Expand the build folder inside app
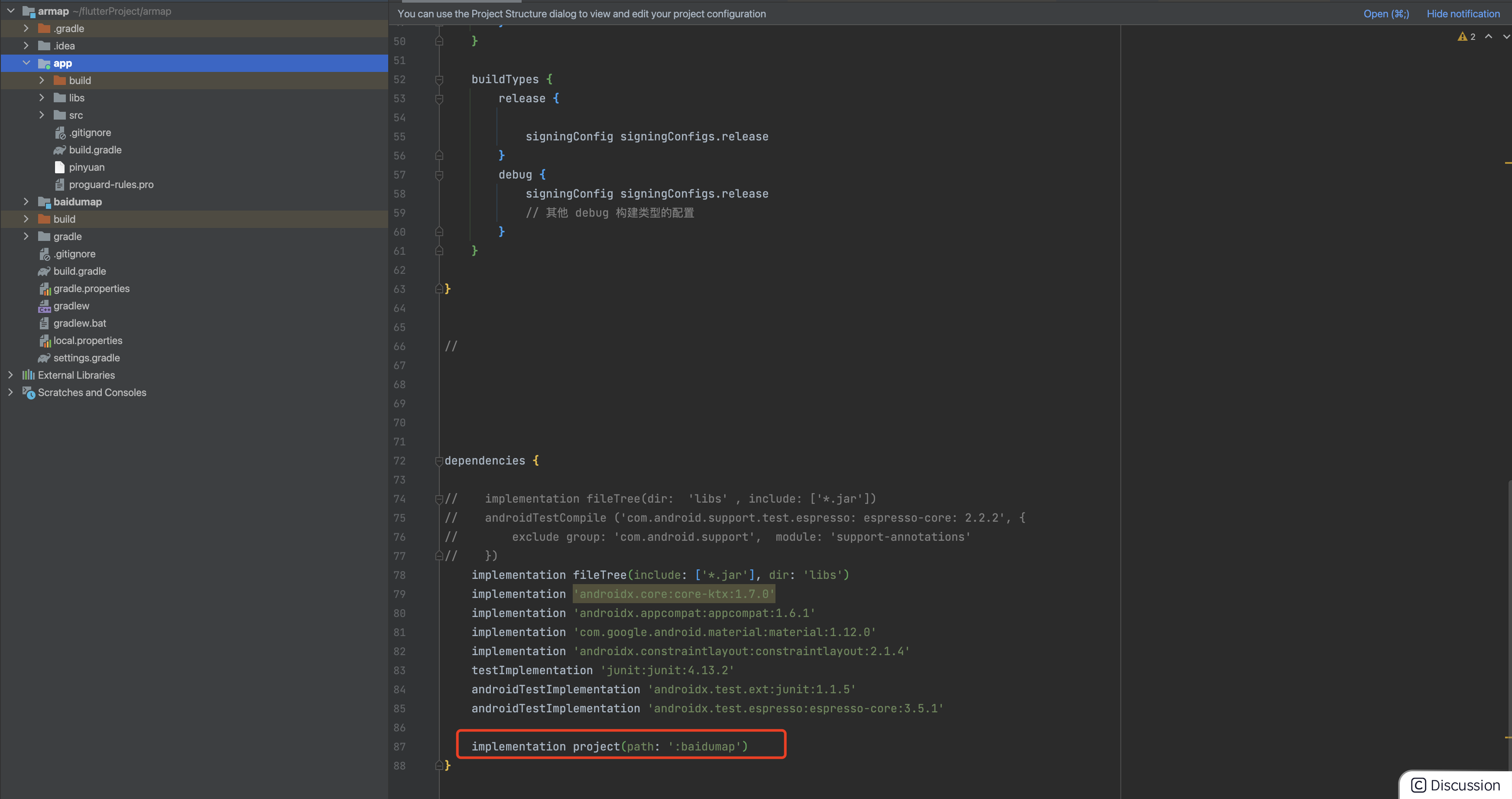 coord(42,80)
